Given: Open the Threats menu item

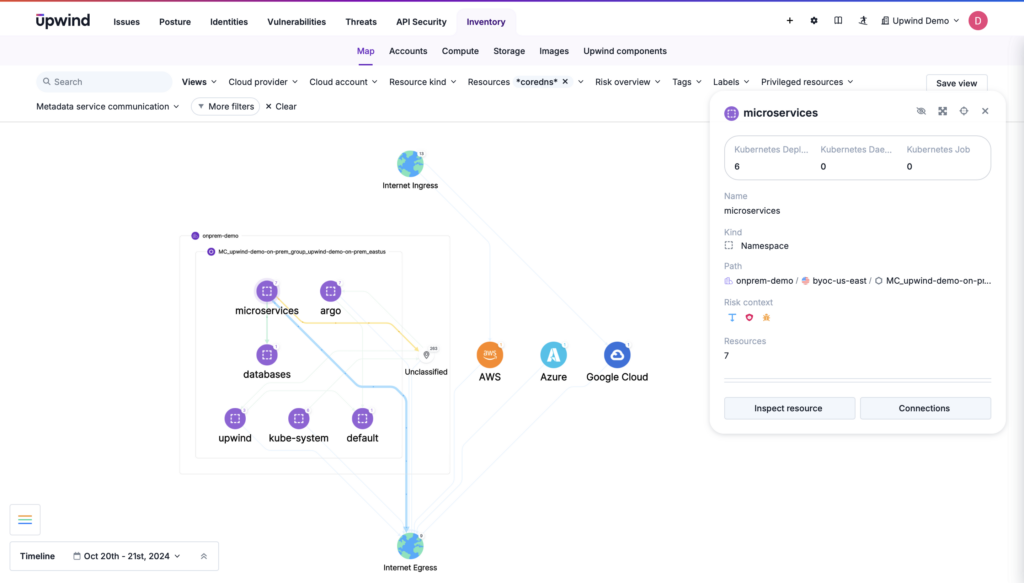Looking at the screenshot, I should (361, 21).
